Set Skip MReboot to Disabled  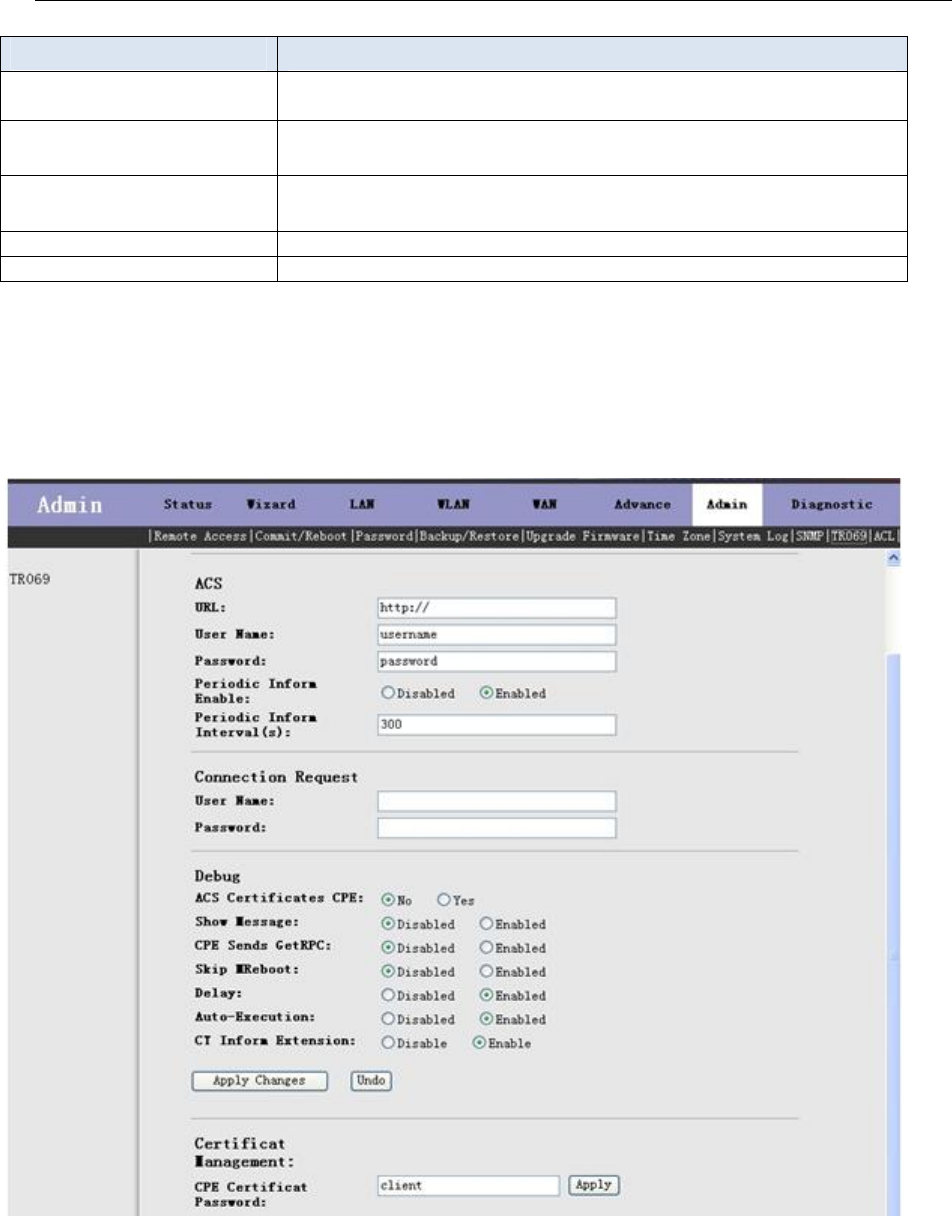pos(386,972)
